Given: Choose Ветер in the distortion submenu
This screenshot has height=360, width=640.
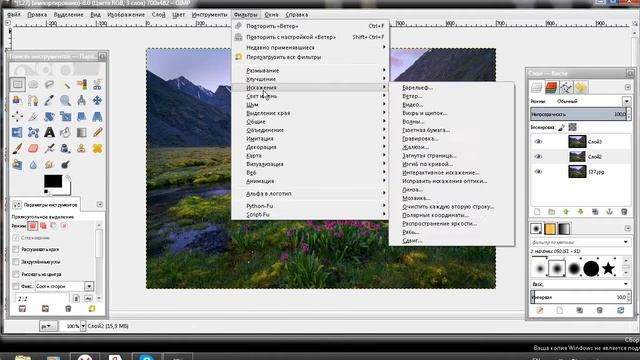Looking at the screenshot, I should (x=451, y=96).
